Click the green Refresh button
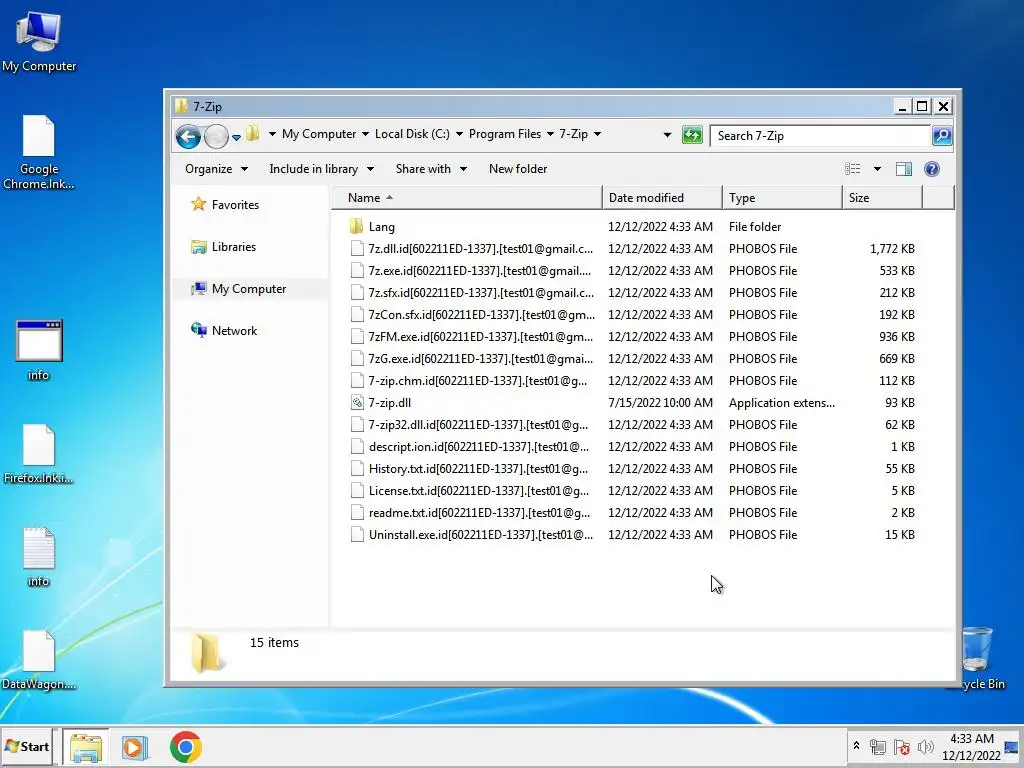Viewport: 1024px width, 768px height. tap(692, 135)
